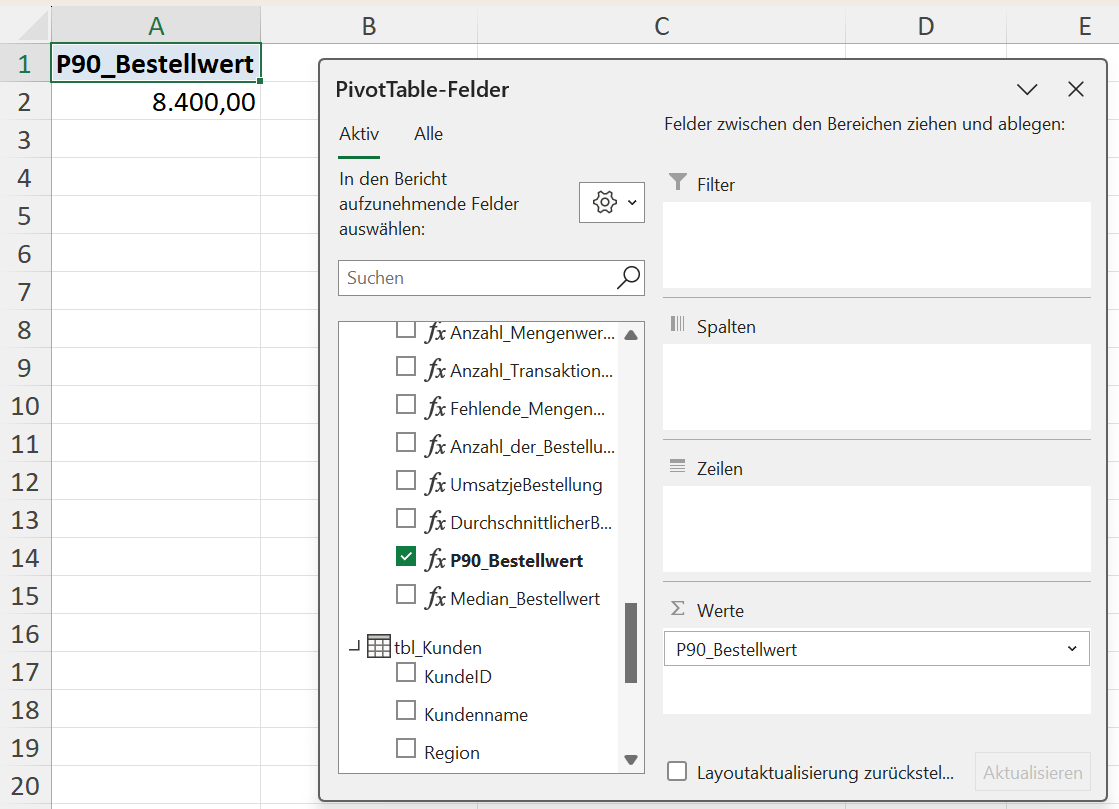Image resolution: width=1119 pixels, height=809 pixels.
Task: Open the P90_Bestellwert dropdown in Werte area
Action: pyautogui.click(x=1072, y=649)
